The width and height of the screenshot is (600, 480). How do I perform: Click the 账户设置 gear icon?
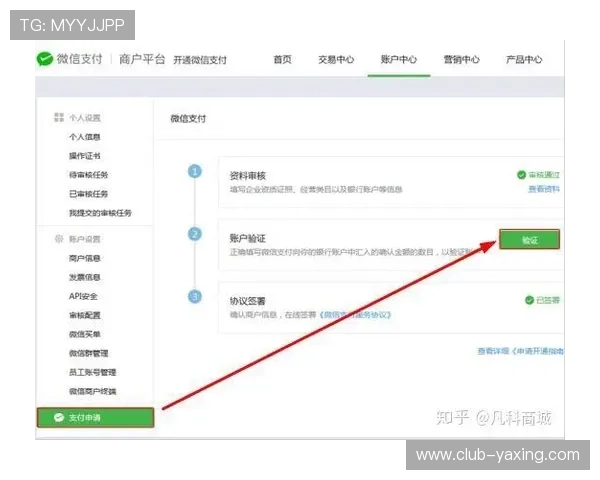[x=59, y=239]
